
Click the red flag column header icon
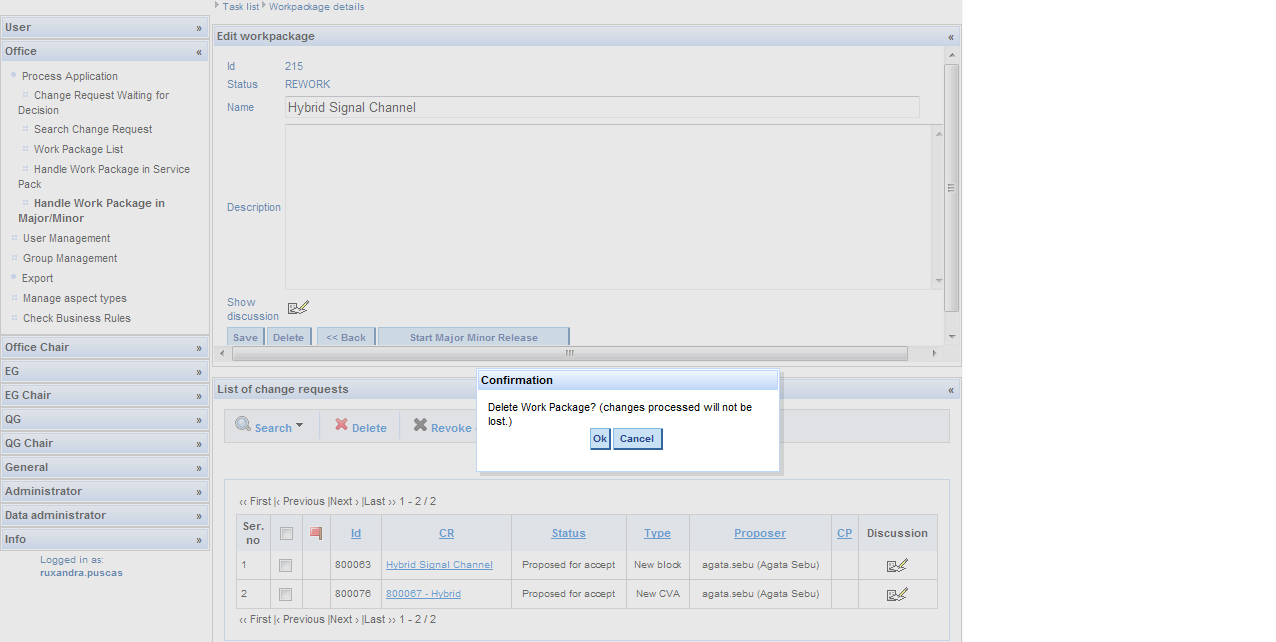tap(316, 534)
